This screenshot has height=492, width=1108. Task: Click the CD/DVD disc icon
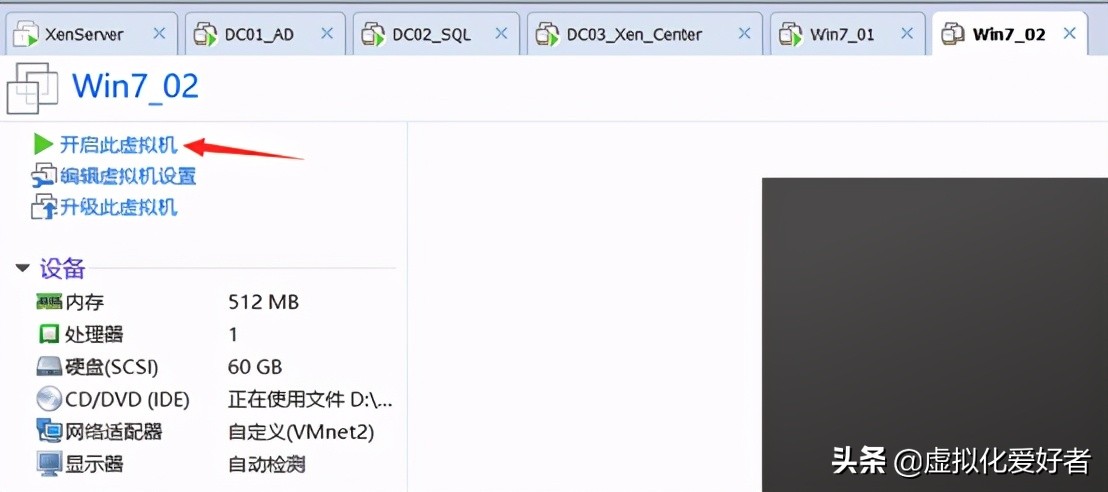(x=49, y=399)
